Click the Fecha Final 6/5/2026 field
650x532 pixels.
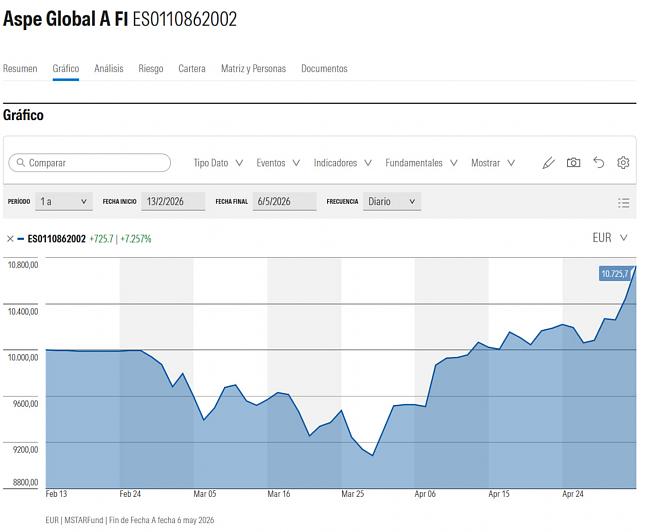[x=284, y=202]
